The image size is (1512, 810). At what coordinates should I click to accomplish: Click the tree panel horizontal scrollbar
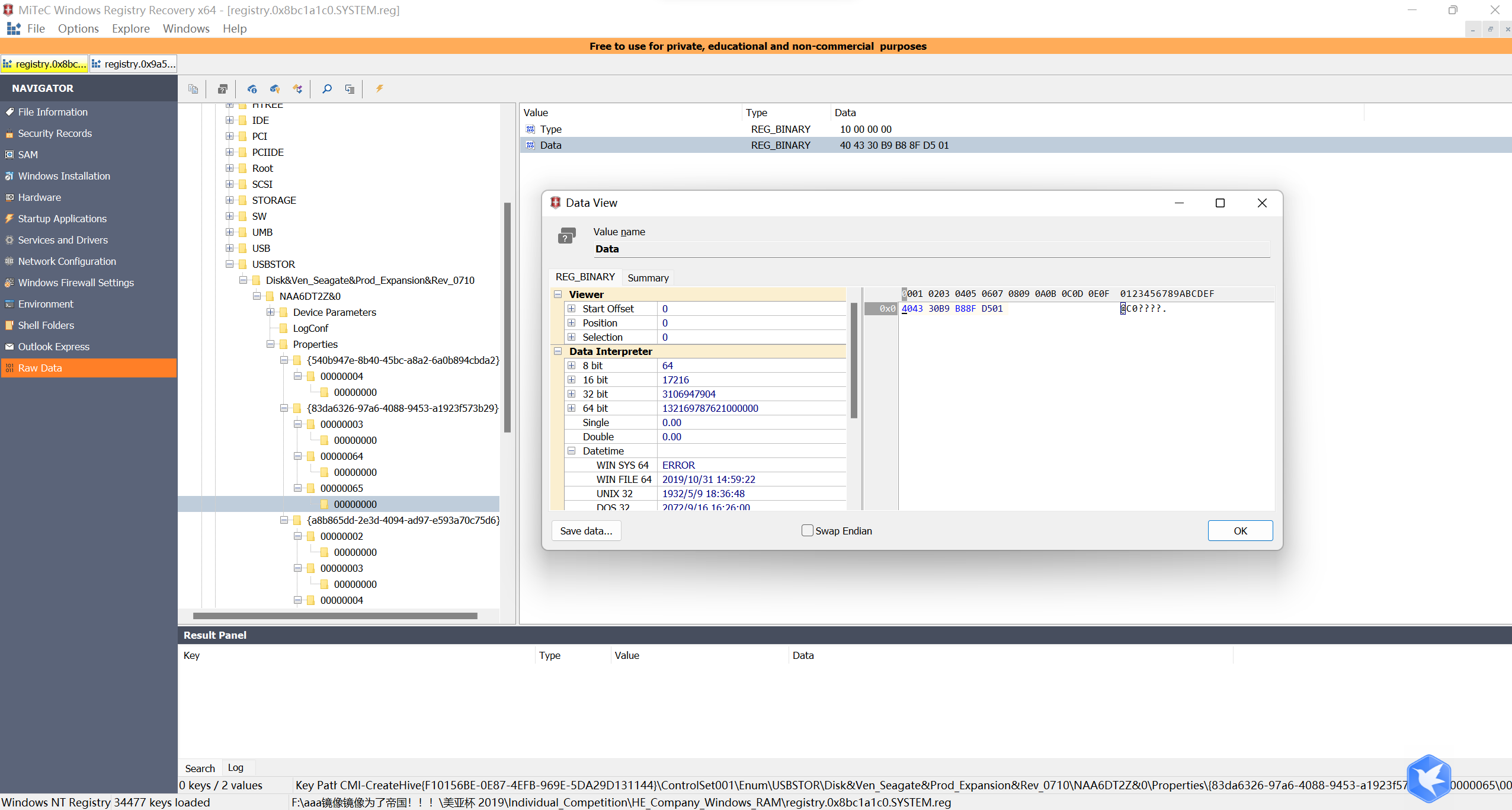(x=335, y=616)
